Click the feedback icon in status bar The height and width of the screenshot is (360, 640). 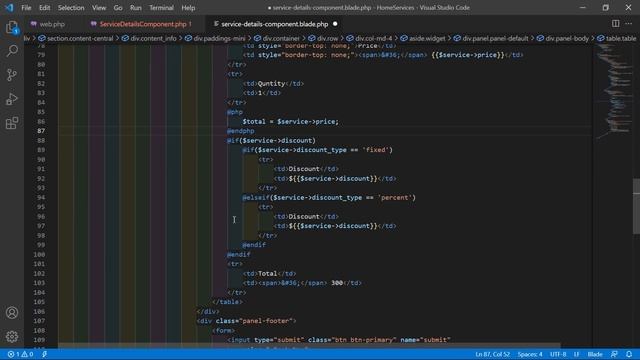(x=614, y=354)
